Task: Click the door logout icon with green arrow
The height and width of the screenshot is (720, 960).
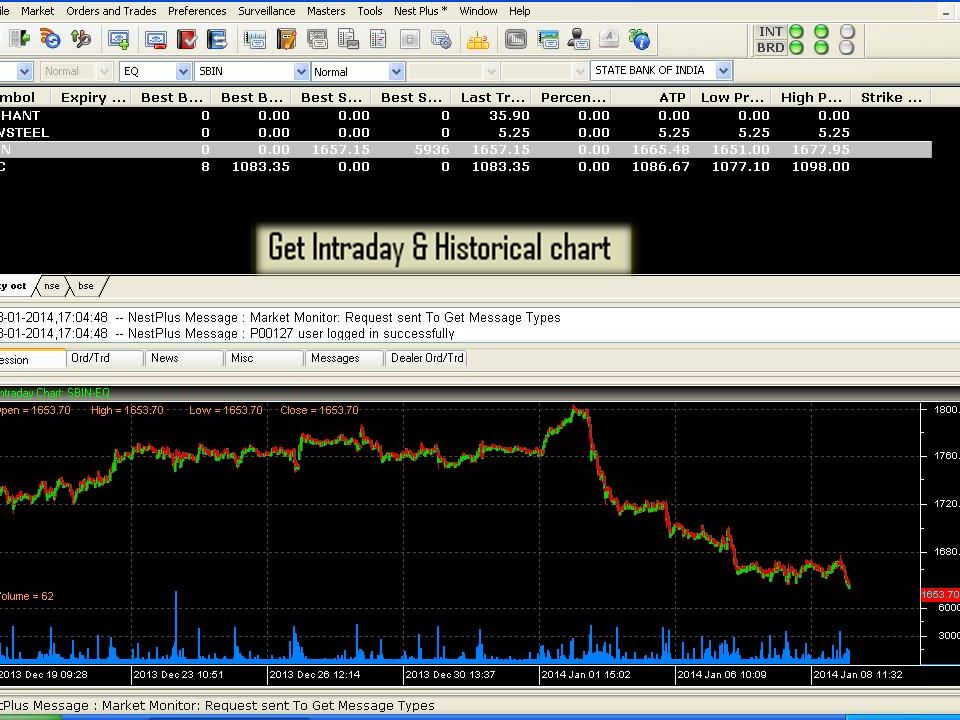Action: (x=20, y=39)
